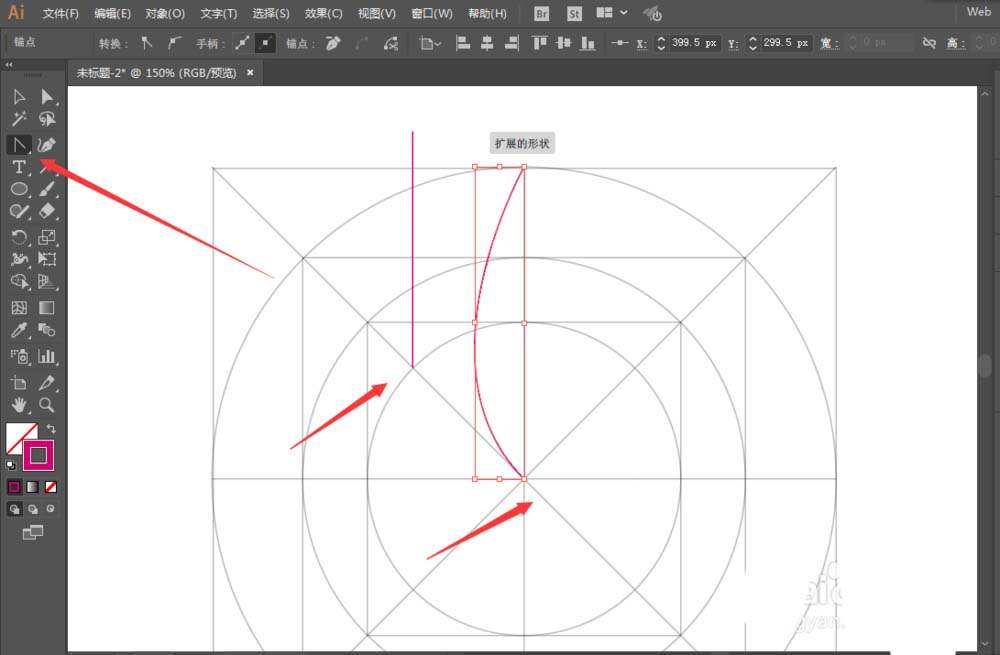Cut path at selected anchor points
This screenshot has width=1000, height=655.
pos(390,43)
